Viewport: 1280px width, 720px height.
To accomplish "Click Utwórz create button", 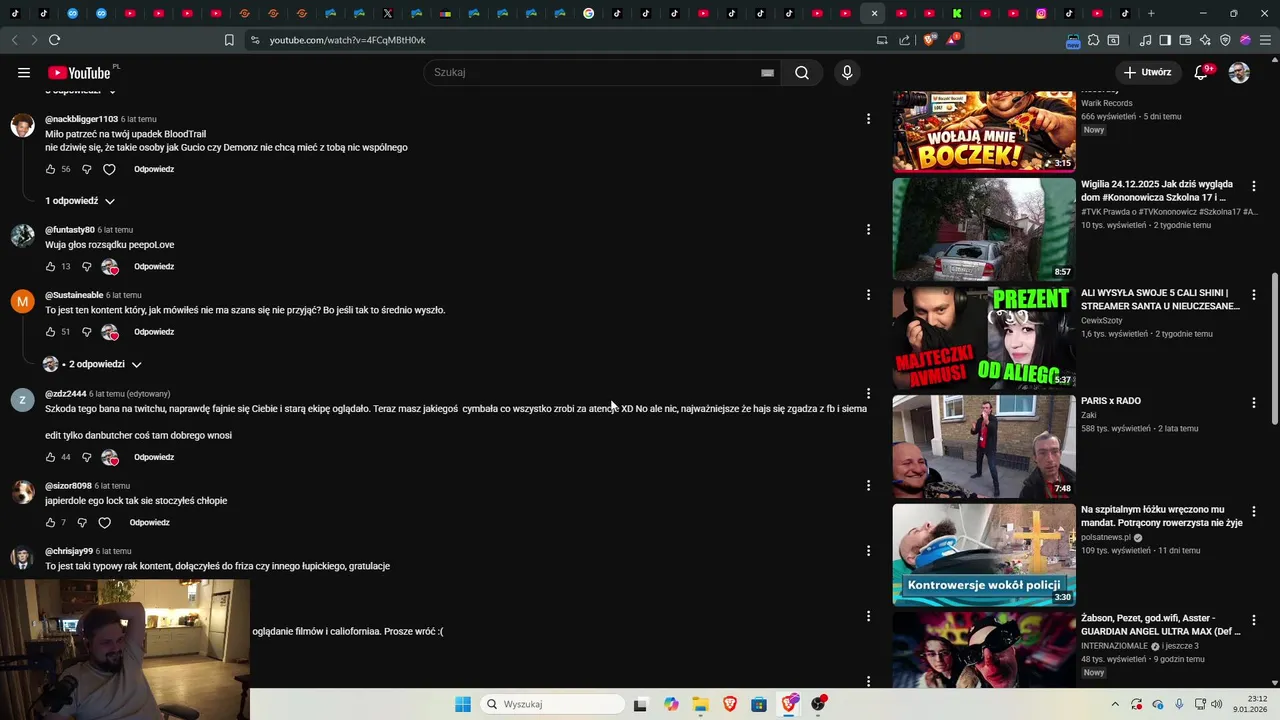I will (1147, 72).
